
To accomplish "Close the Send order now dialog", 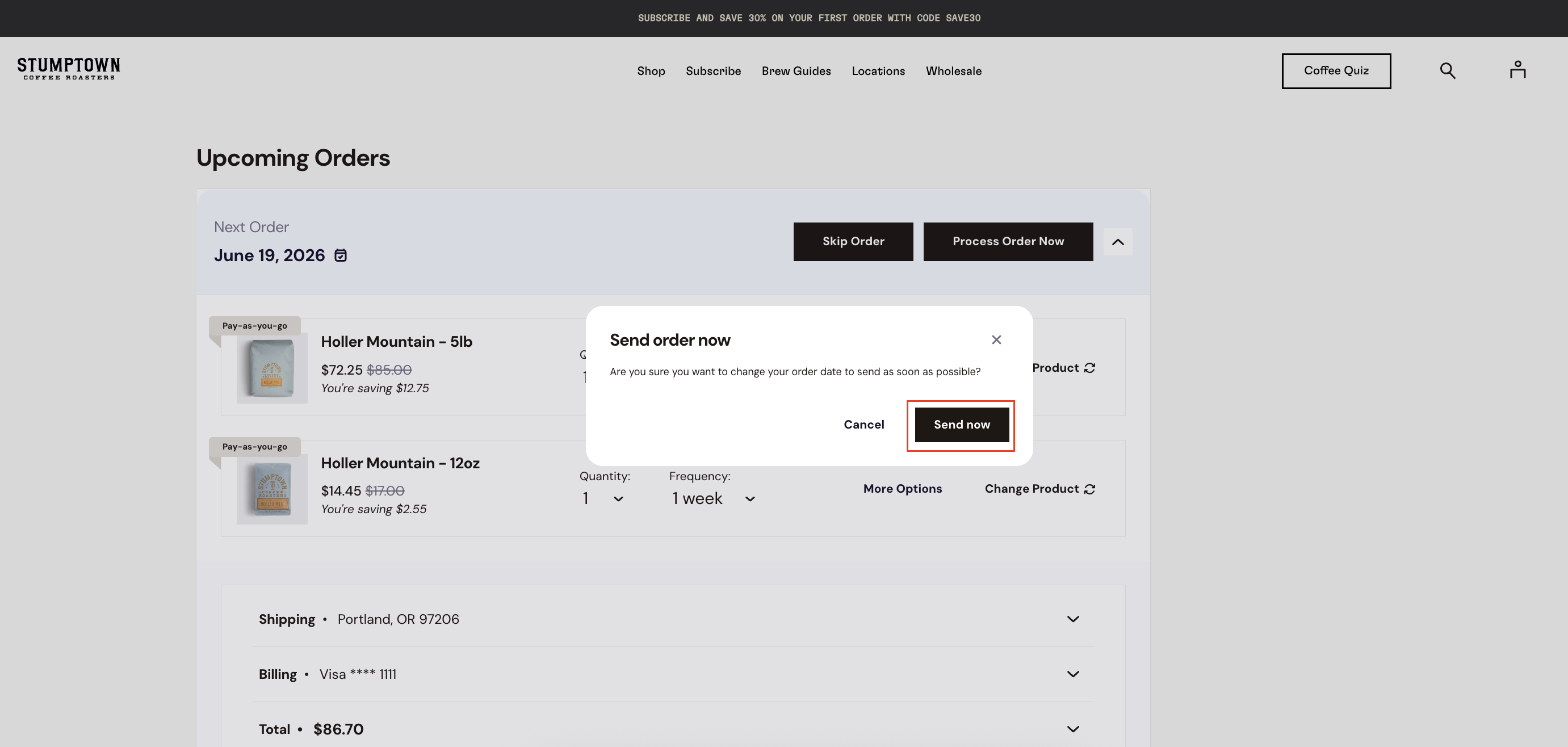I will (x=996, y=339).
